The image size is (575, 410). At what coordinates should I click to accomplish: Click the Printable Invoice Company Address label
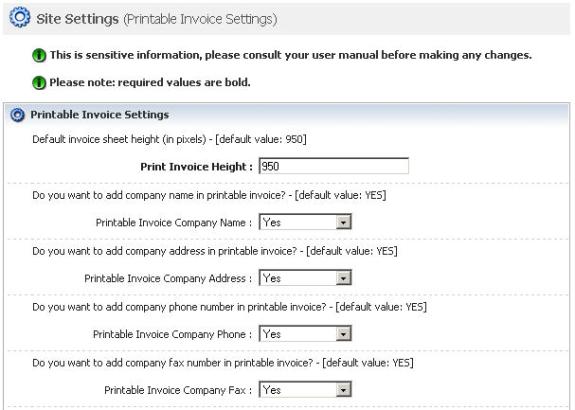(x=168, y=278)
